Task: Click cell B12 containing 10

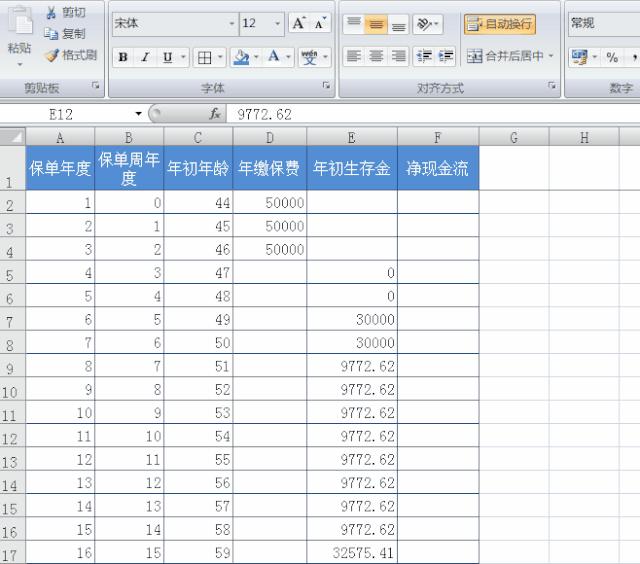Action: pyautogui.click(x=129, y=436)
